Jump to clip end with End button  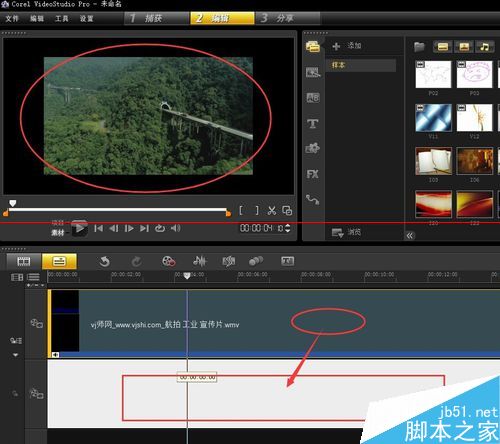point(144,228)
